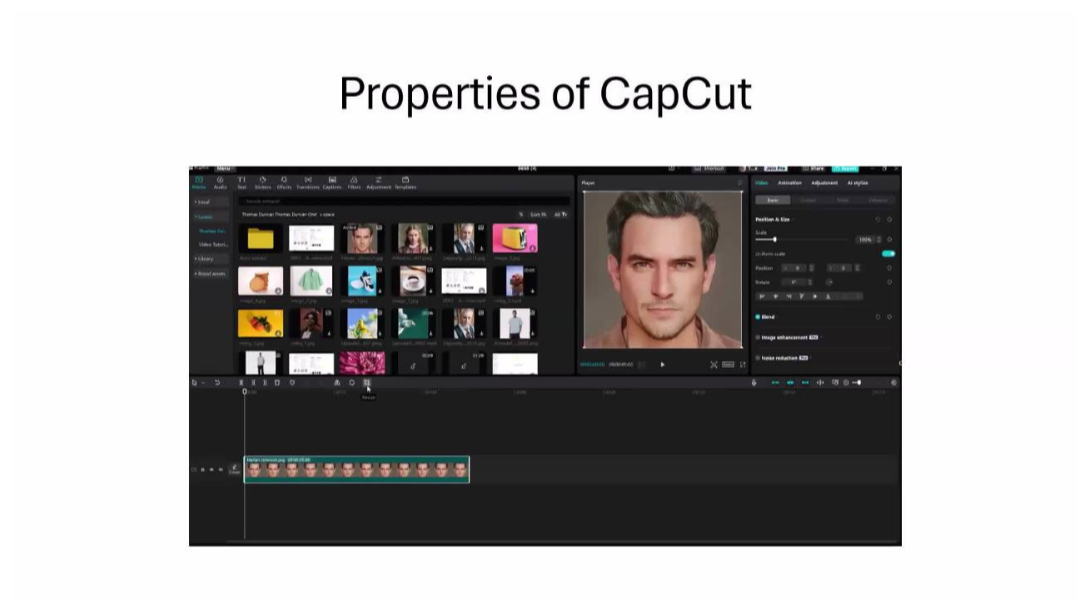
Task: Open the yellow folder thumbnail
Action: 261,239
